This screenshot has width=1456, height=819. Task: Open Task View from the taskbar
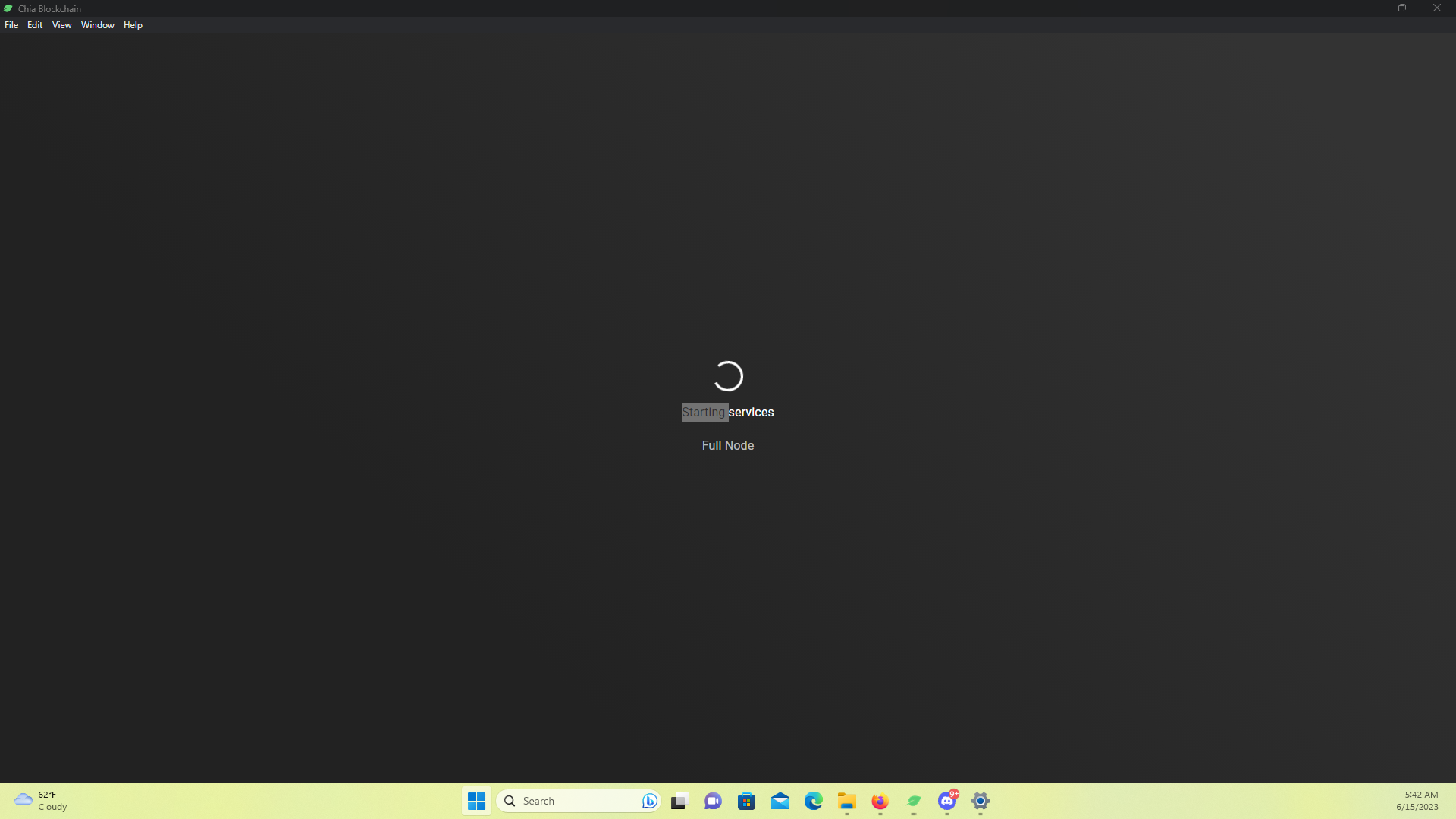(x=679, y=801)
